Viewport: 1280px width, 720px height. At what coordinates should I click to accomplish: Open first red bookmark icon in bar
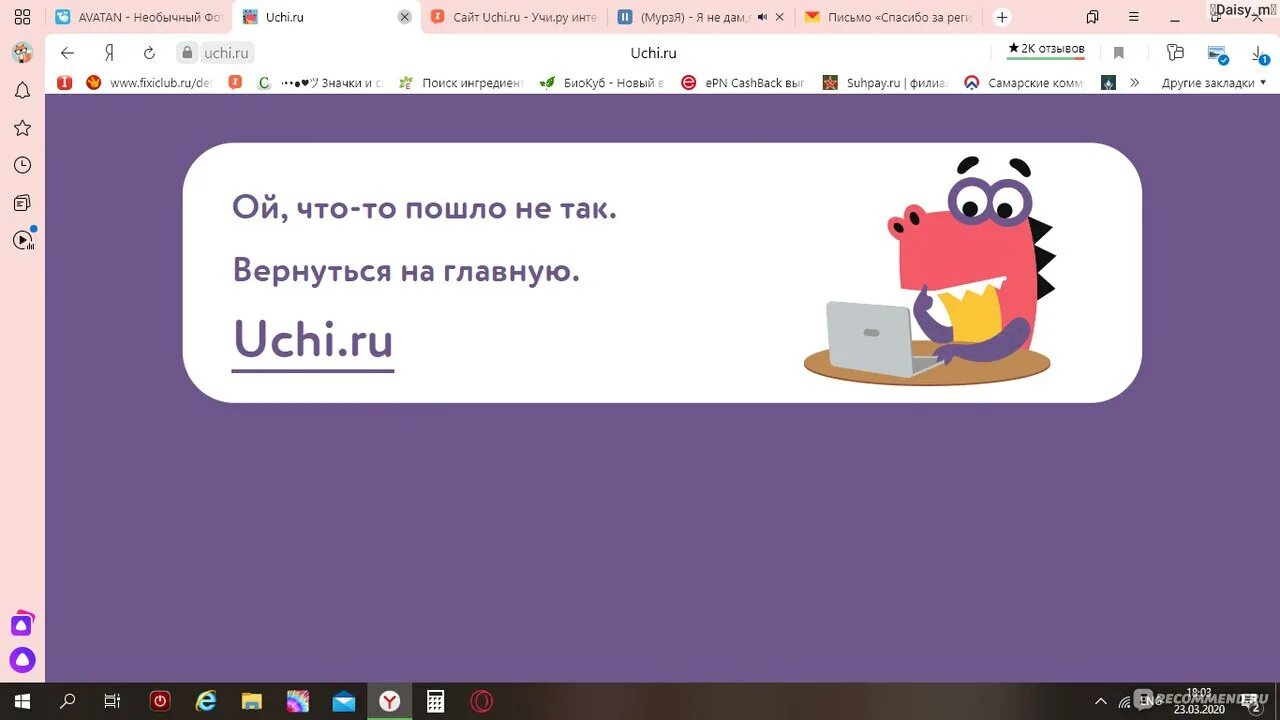coord(64,83)
